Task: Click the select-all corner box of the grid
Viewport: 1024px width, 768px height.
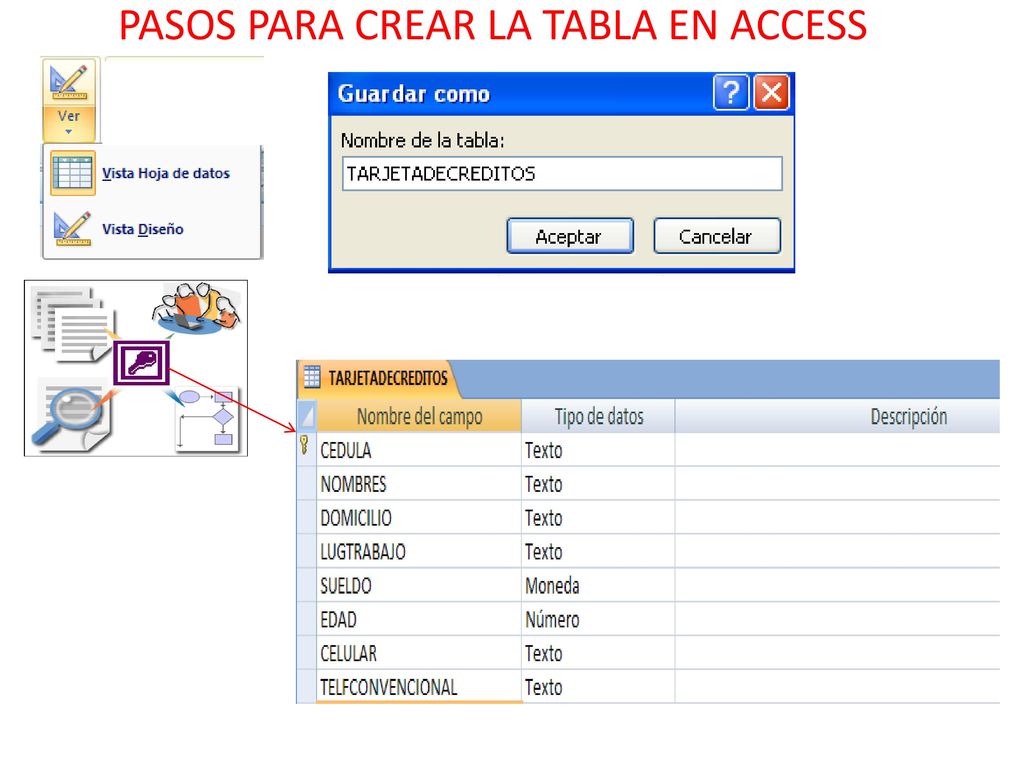Action: [x=306, y=416]
